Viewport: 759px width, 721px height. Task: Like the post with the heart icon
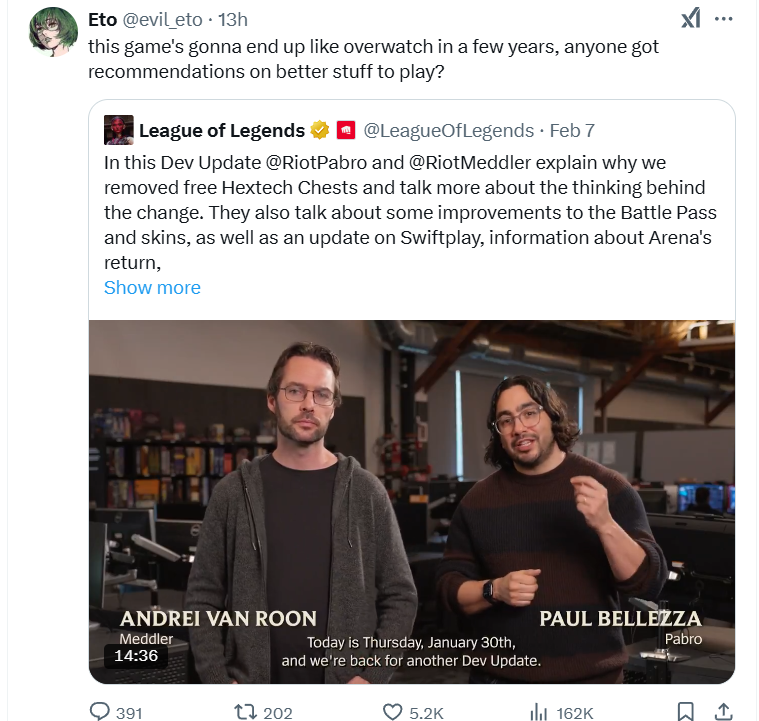click(x=393, y=712)
